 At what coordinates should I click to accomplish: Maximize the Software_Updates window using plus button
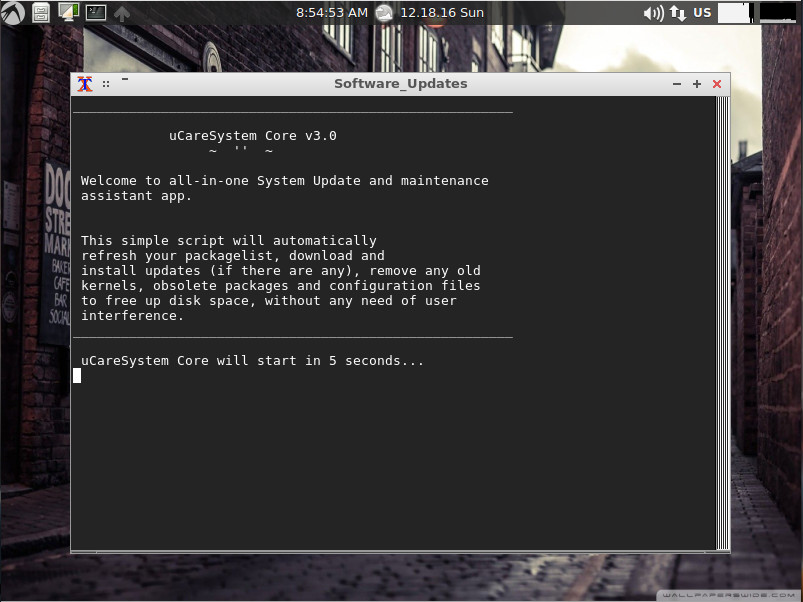pyautogui.click(x=697, y=84)
